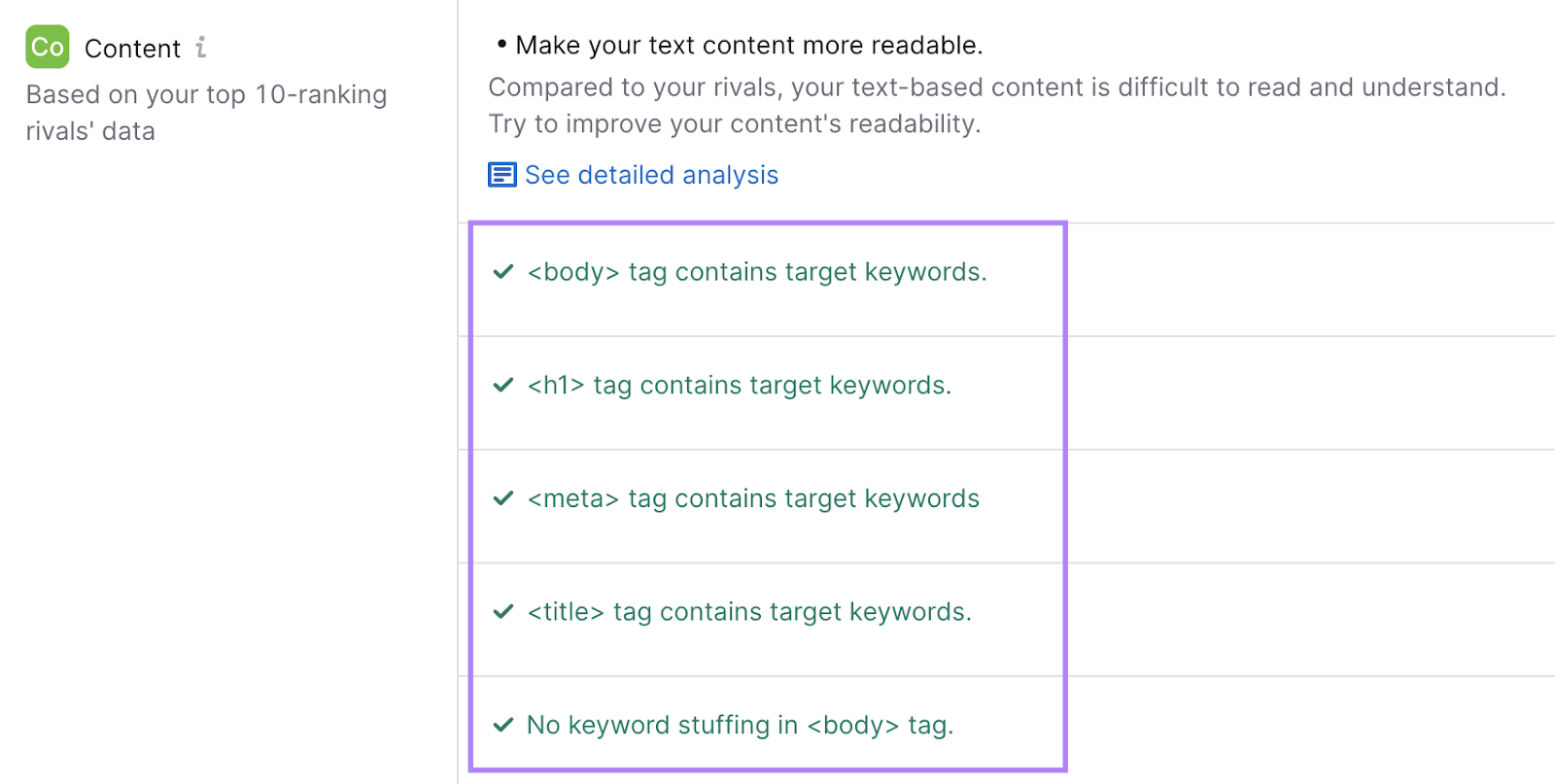Click the purple highlighted checklist border

coord(768,223)
